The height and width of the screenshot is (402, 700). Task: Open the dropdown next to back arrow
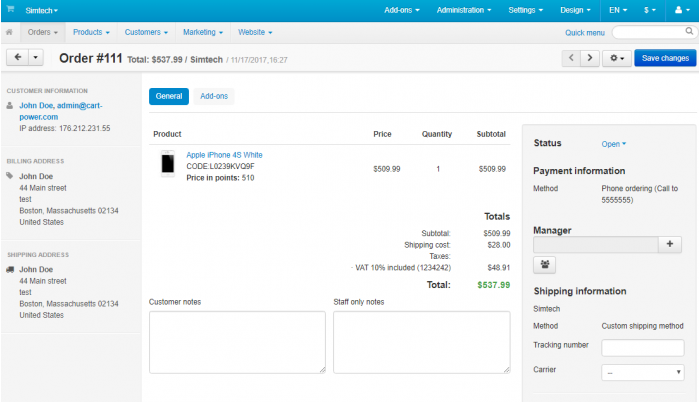tap(36, 57)
